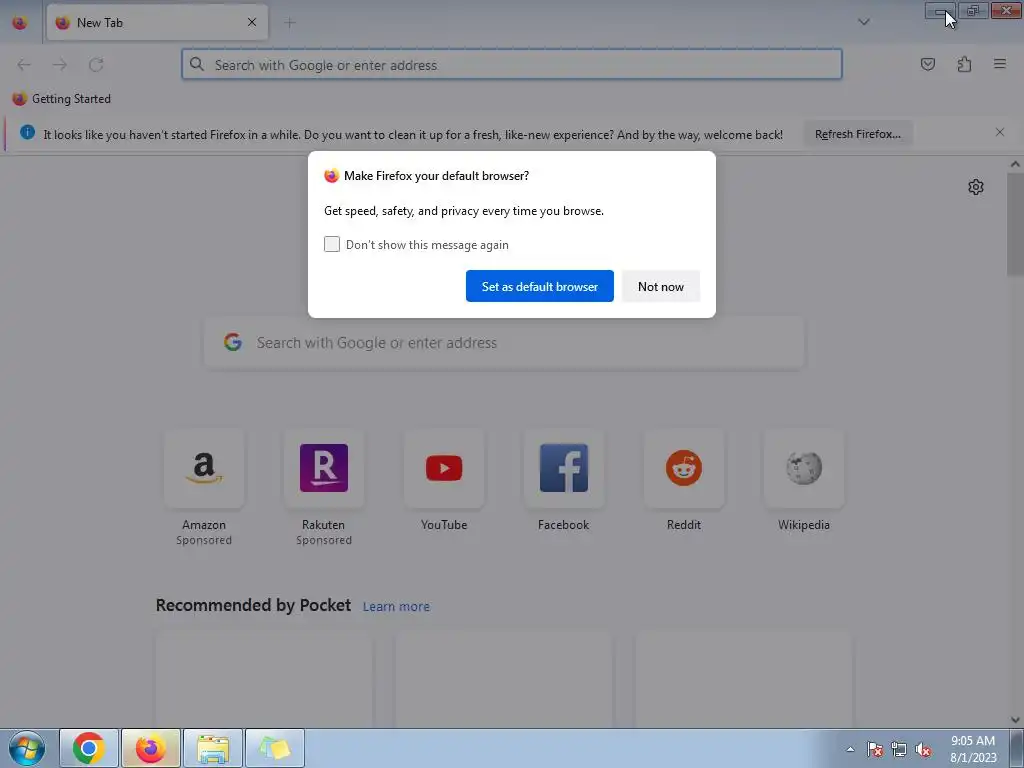Screen dimensions: 1024x768
Task: Expand the list all tabs chevron
Action: [863, 22]
